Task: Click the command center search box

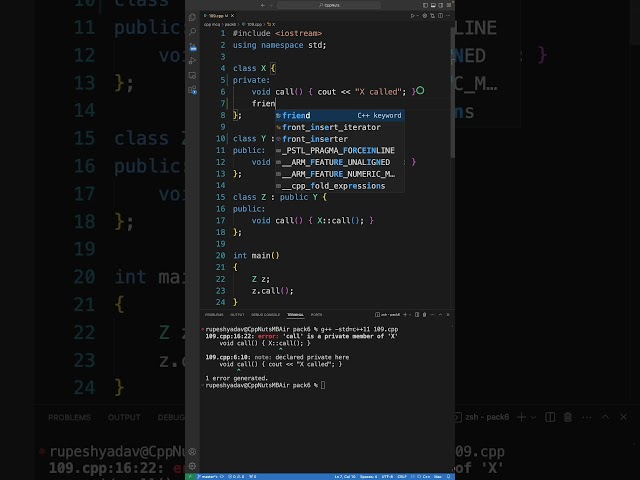Action: coord(329,5)
